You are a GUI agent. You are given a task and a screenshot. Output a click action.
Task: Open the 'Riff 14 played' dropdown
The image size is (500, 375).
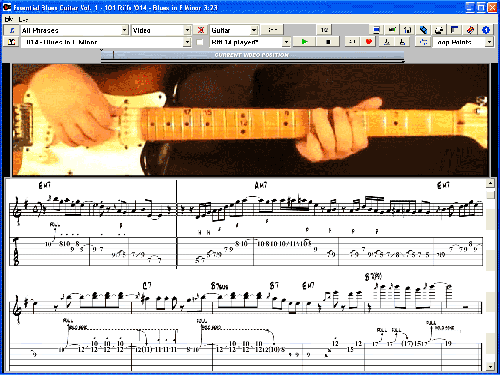pyautogui.click(x=286, y=42)
